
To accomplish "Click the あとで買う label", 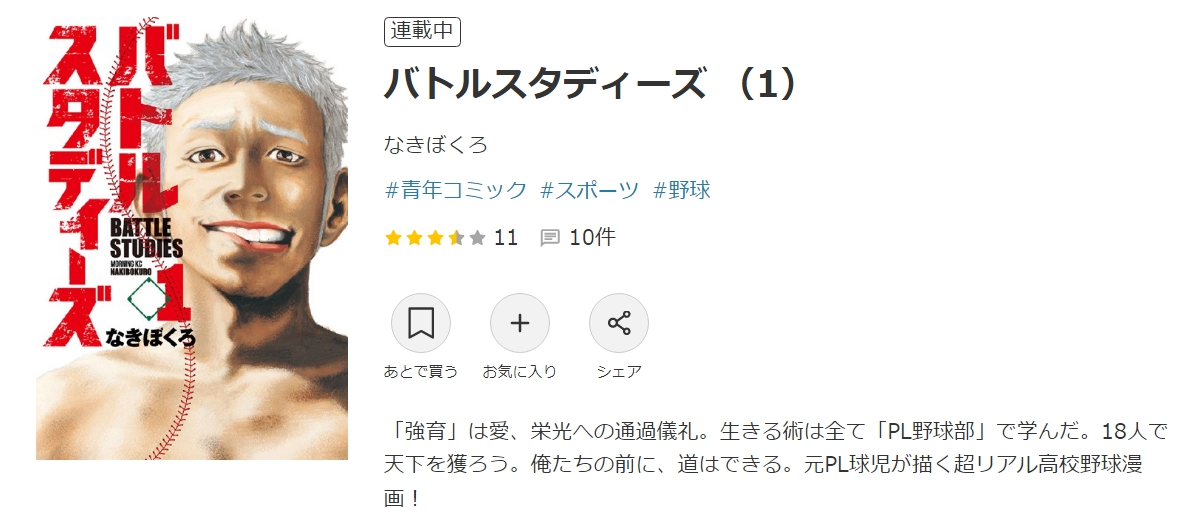I will [x=421, y=372].
